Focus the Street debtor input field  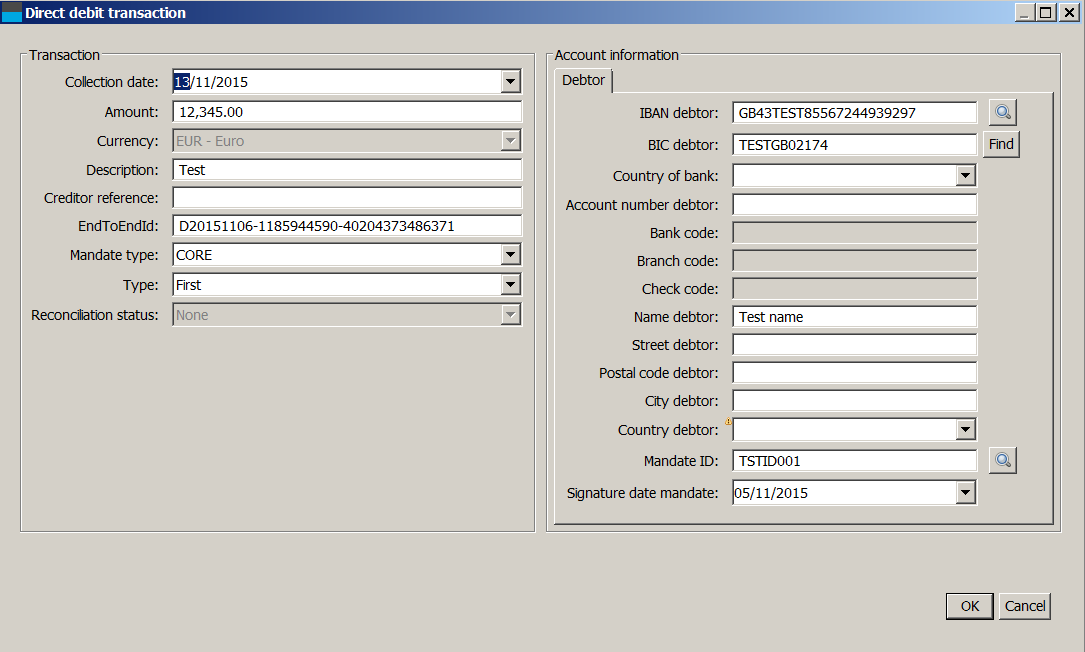pyautogui.click(x=855, y=345)
